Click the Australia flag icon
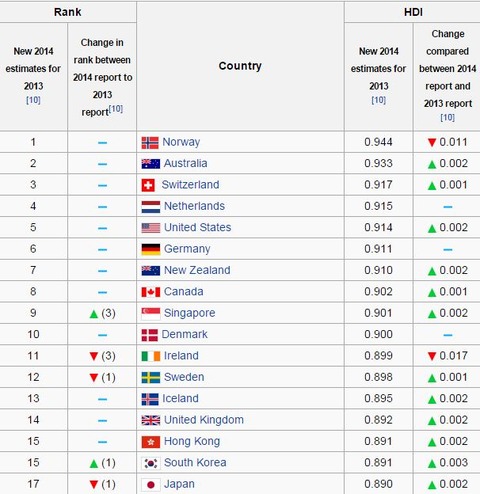This screenshot has width=480, height=494. [x=150, y=164]
